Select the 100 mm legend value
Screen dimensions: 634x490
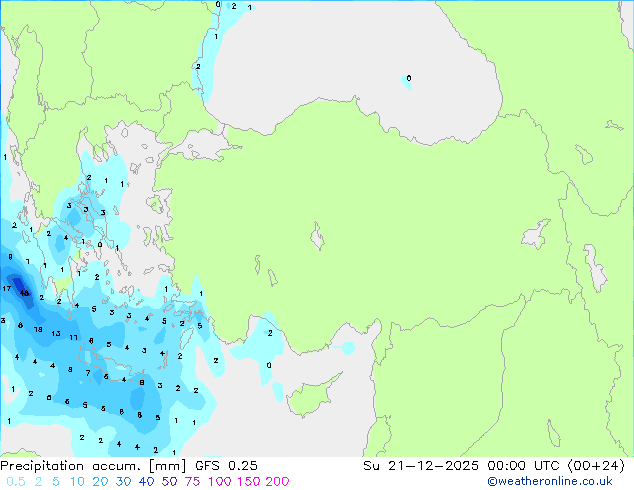(220, 482)
